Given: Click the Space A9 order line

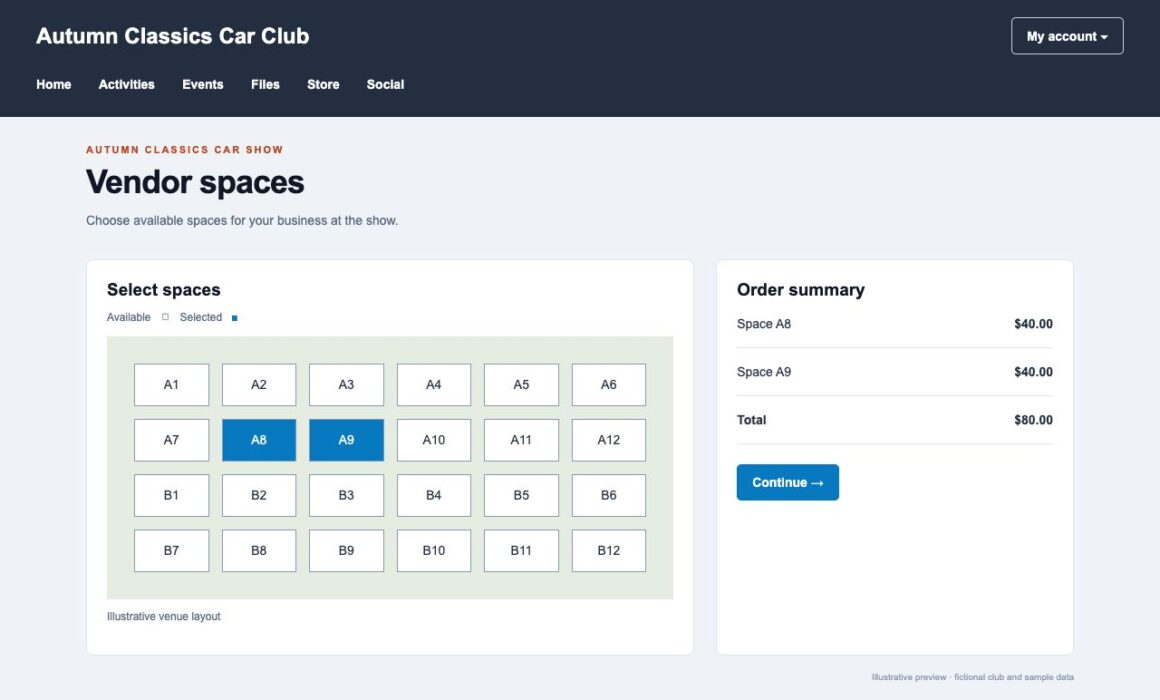Looking at the screenshot, I should click(894, 372).
